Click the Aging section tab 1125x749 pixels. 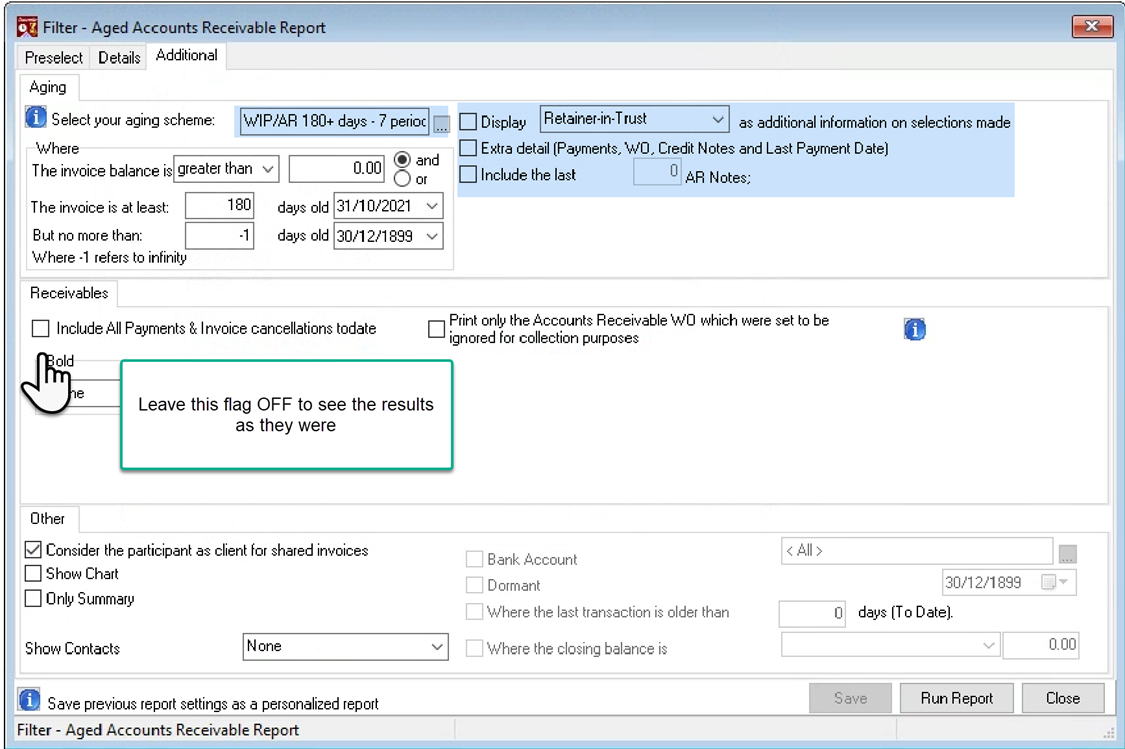pyautogui.click(x=48, y=87)
